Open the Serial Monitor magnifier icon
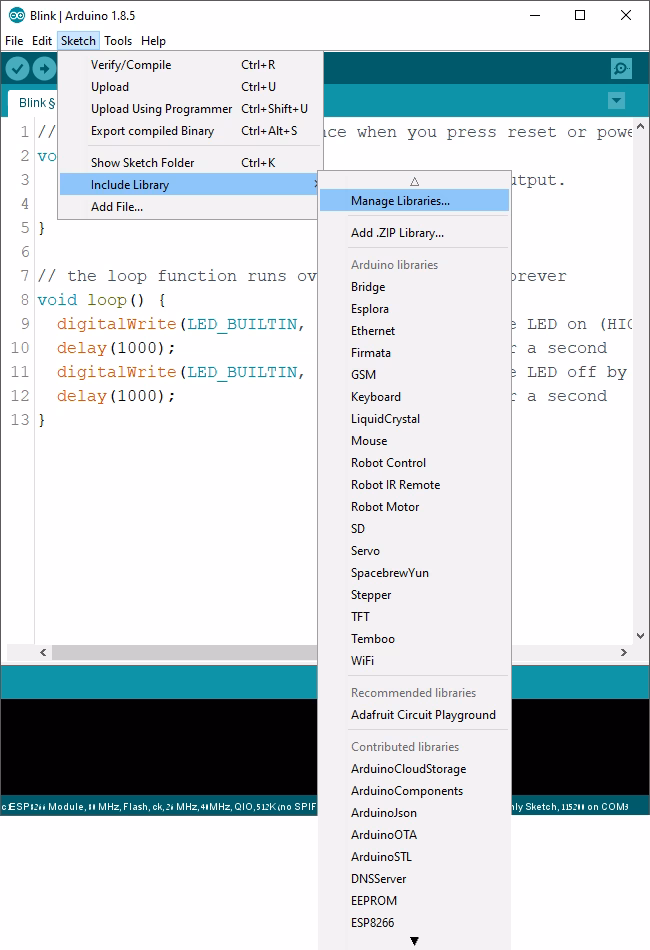Viewport: 650px width, 950px height. (621, 68)
